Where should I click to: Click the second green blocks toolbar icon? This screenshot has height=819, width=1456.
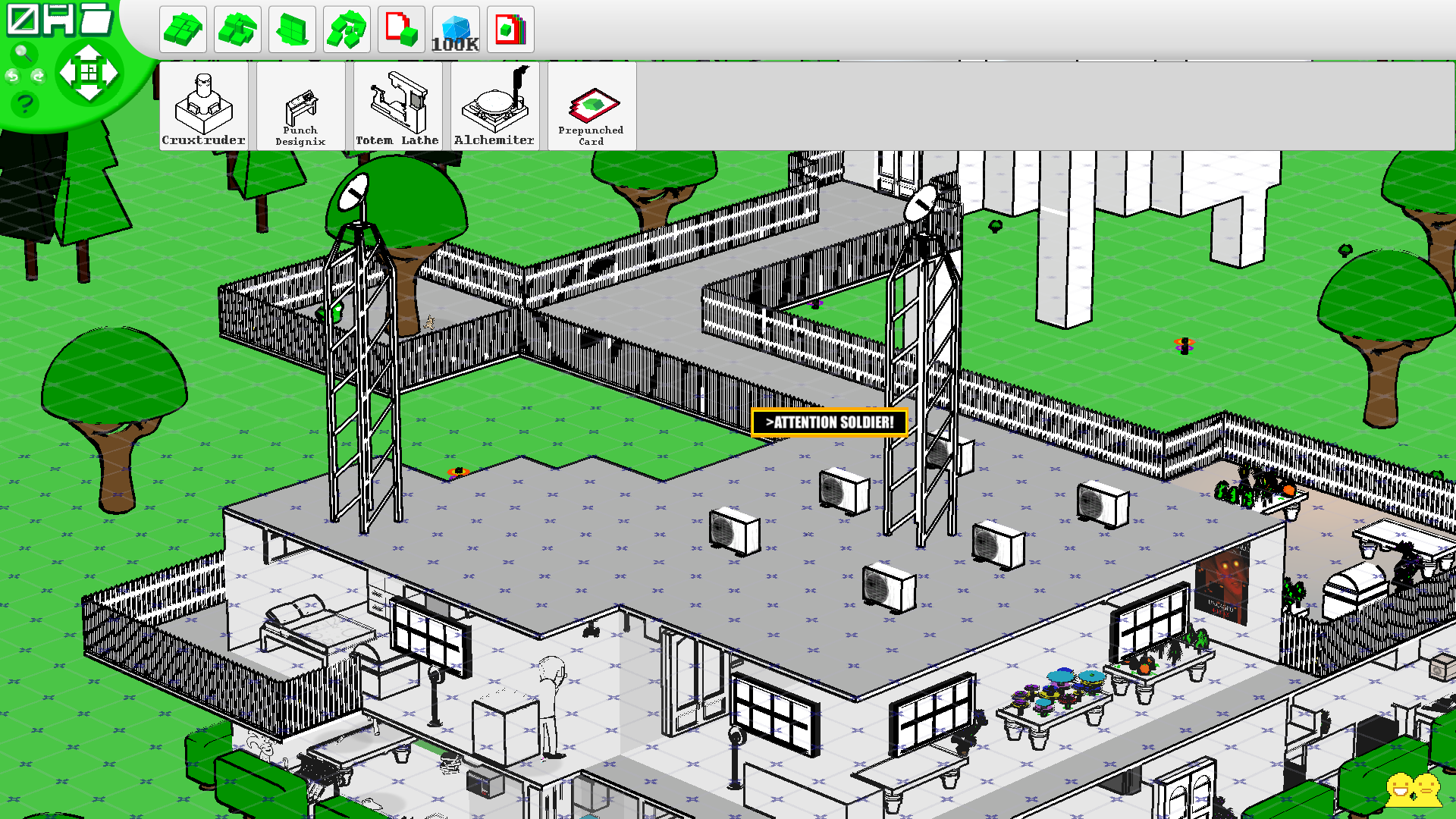pos(237,30)
